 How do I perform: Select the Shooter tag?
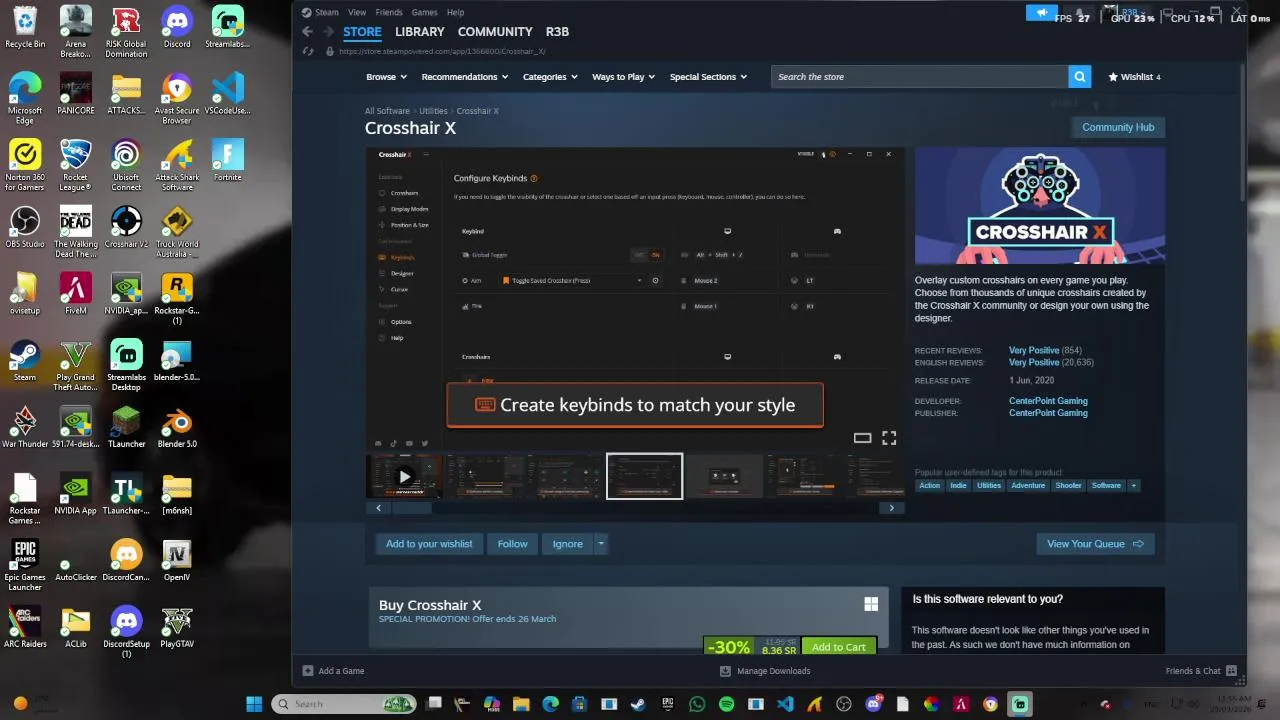1068,485
